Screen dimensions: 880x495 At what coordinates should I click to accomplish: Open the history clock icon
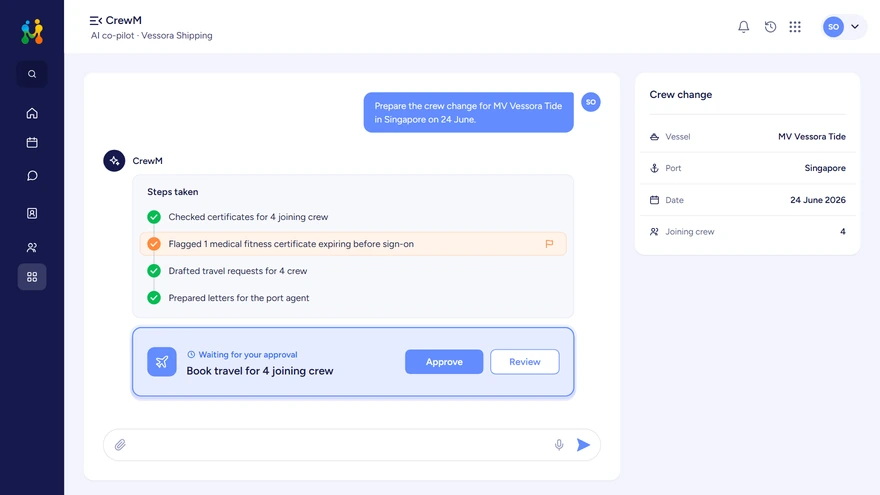tap(770, 26)
